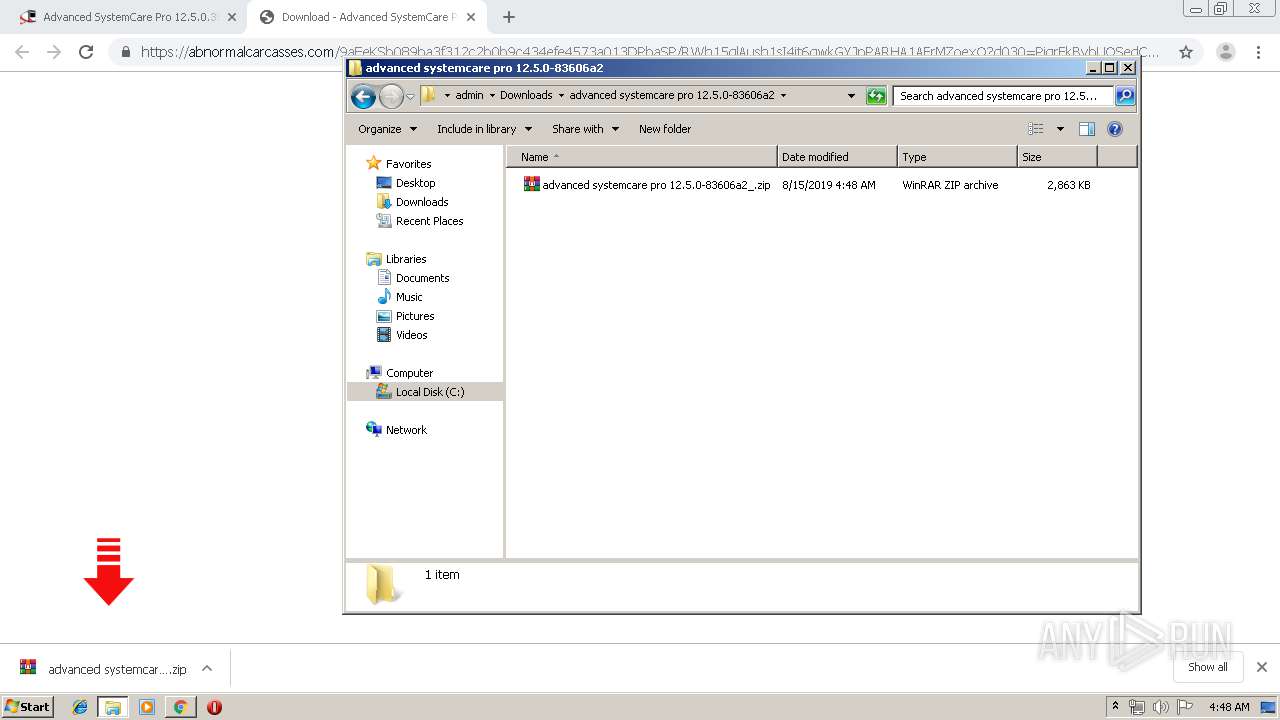Sort by Name column header

click(x=642, y=157)
